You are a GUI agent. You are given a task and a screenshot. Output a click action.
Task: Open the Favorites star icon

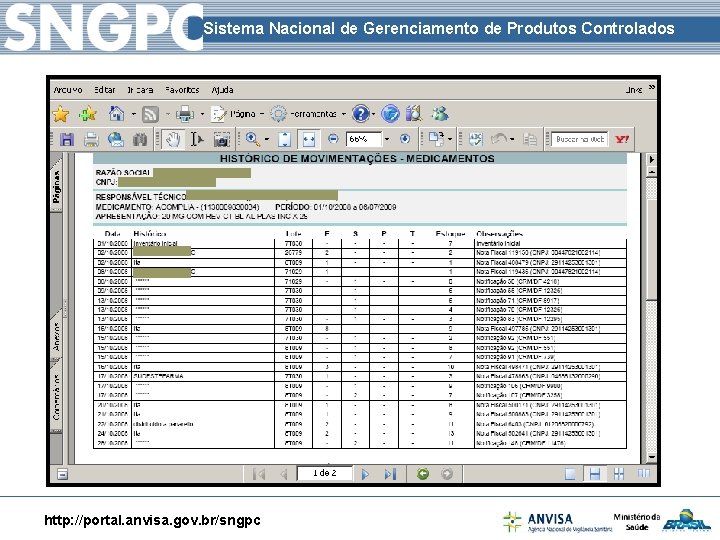pyautogui.click(x=61, y=113)
